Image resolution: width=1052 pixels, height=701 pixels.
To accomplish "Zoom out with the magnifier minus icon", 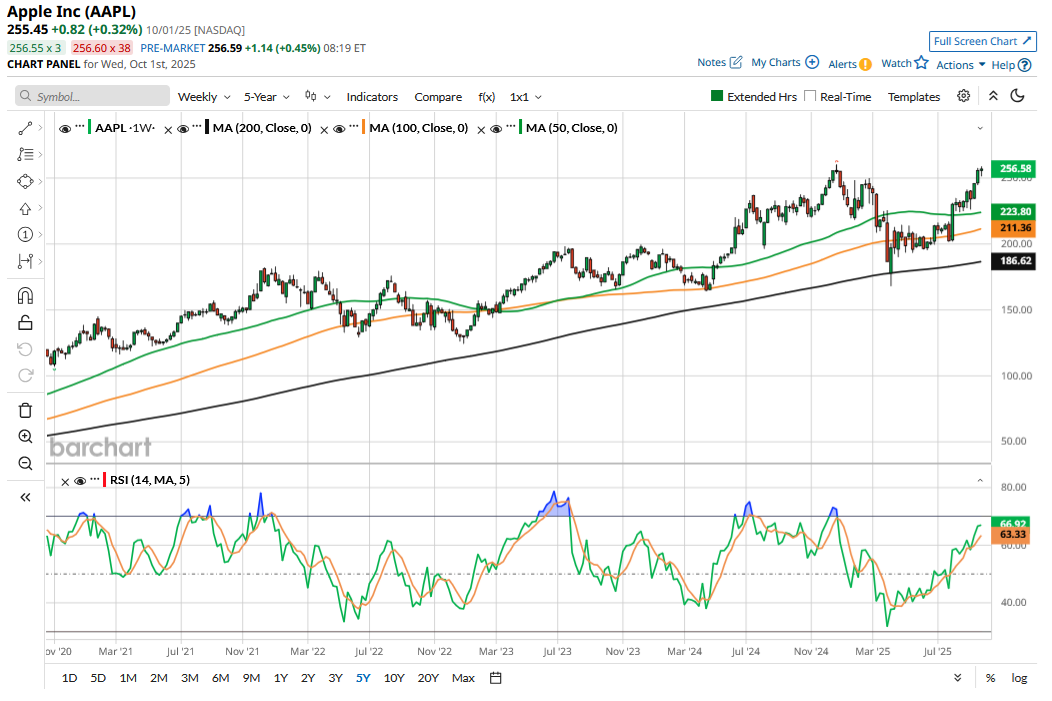I will (25, 463).
